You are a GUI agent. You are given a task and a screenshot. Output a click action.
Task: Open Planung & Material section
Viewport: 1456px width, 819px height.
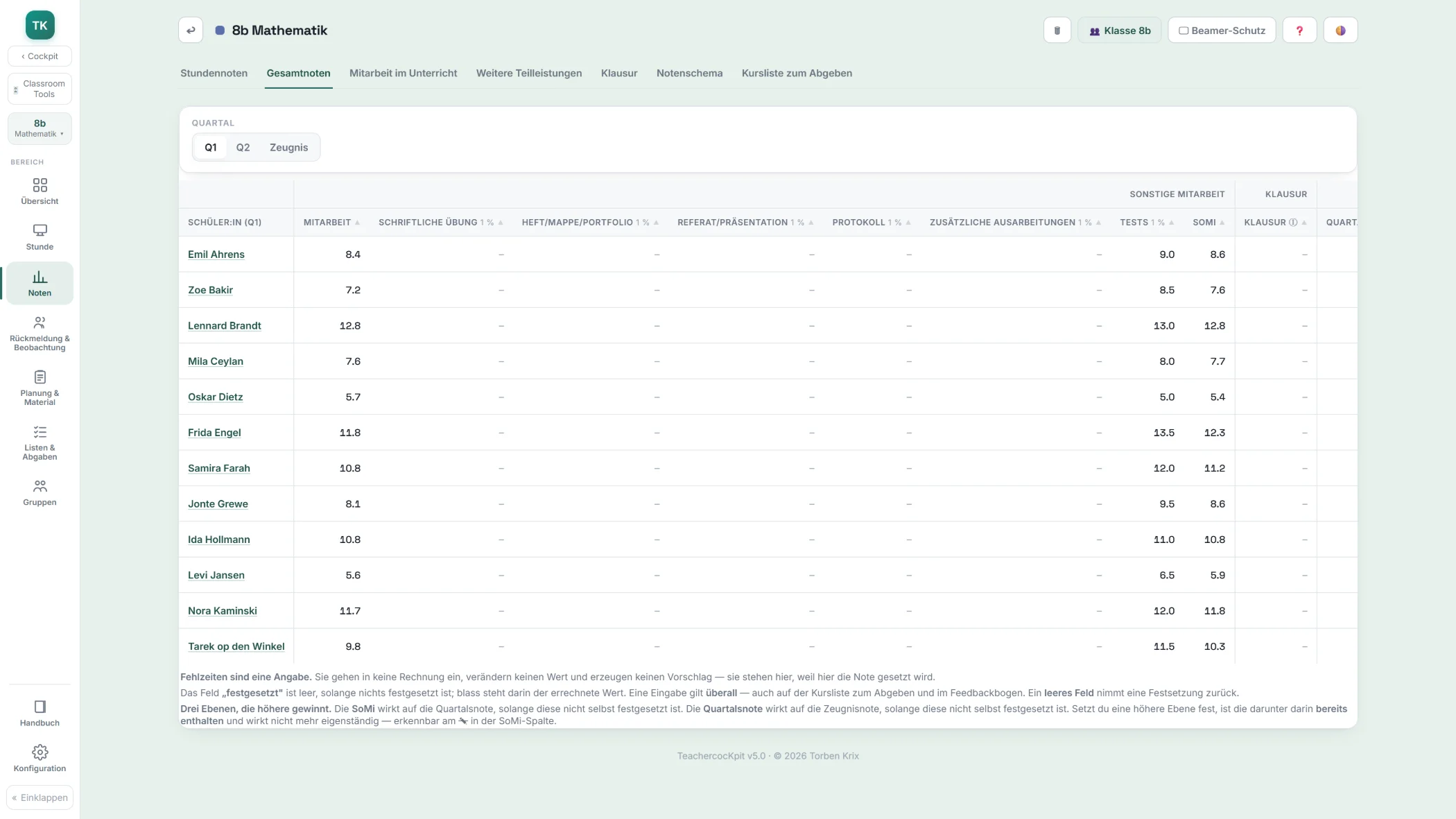[40, 388]
